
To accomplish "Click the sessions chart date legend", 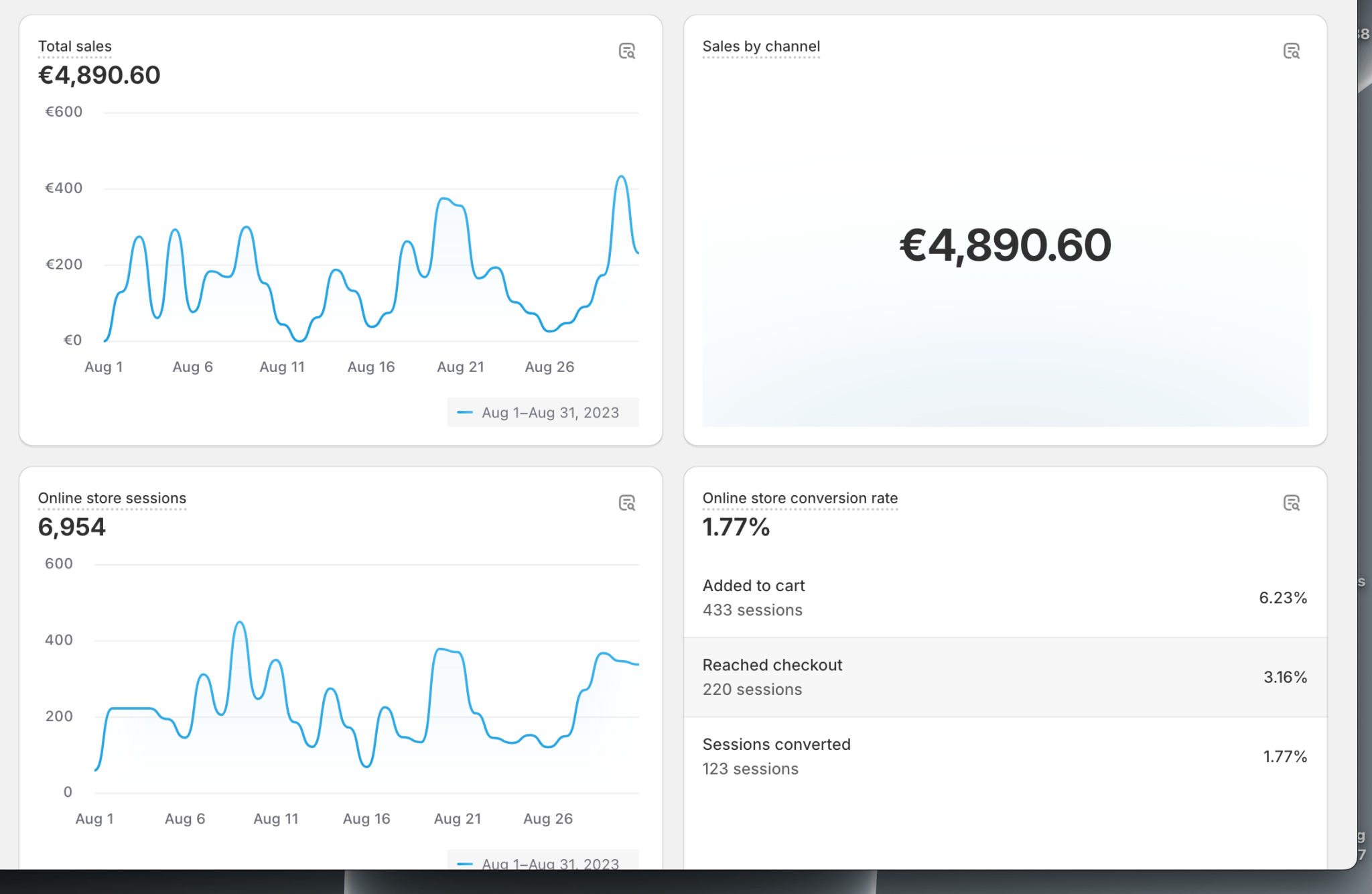I will pyautogui.click(x=543, y=863).
